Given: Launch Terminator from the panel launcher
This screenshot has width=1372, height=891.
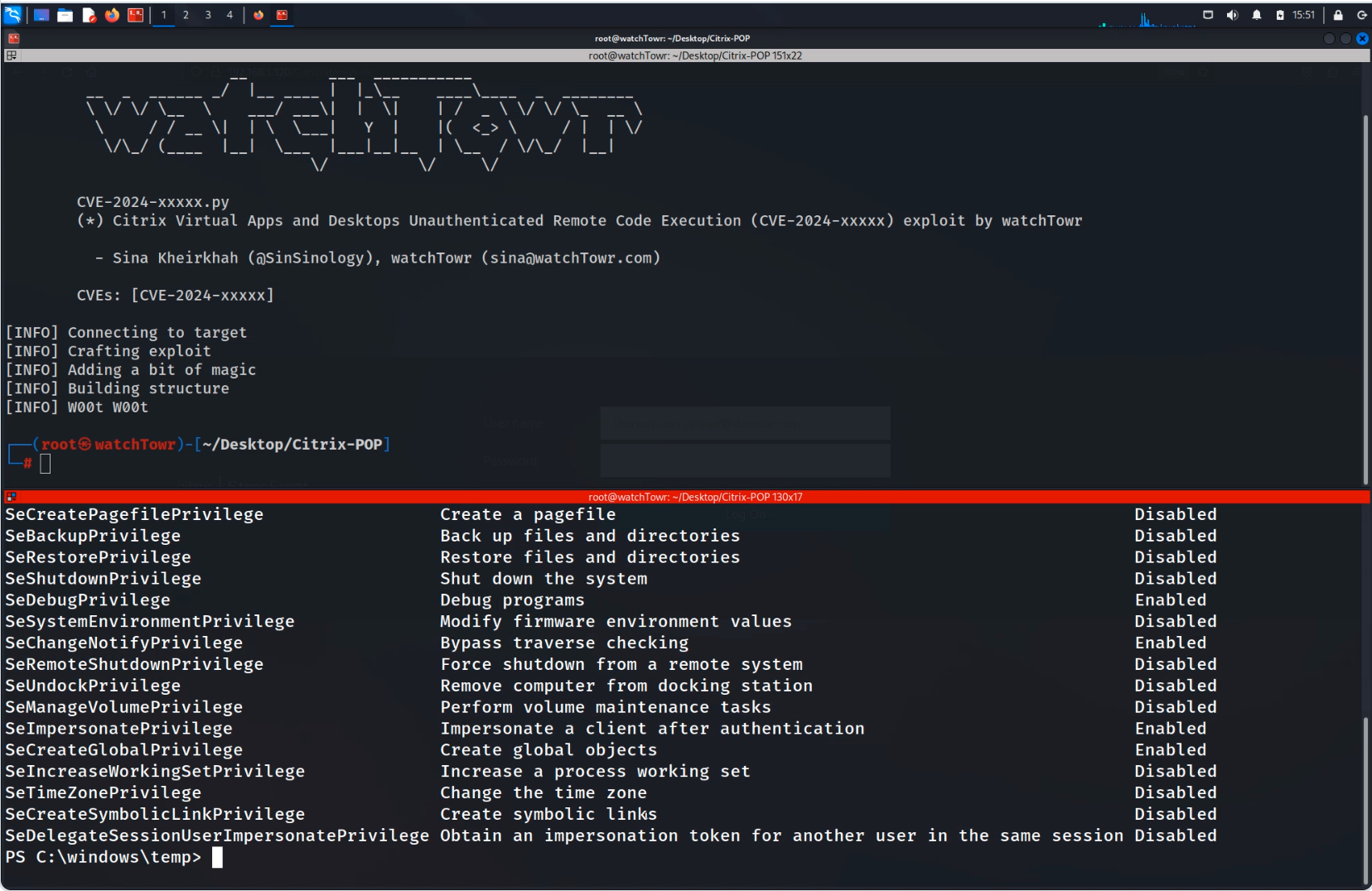Looking at the screenshot, I should point(135,15).
